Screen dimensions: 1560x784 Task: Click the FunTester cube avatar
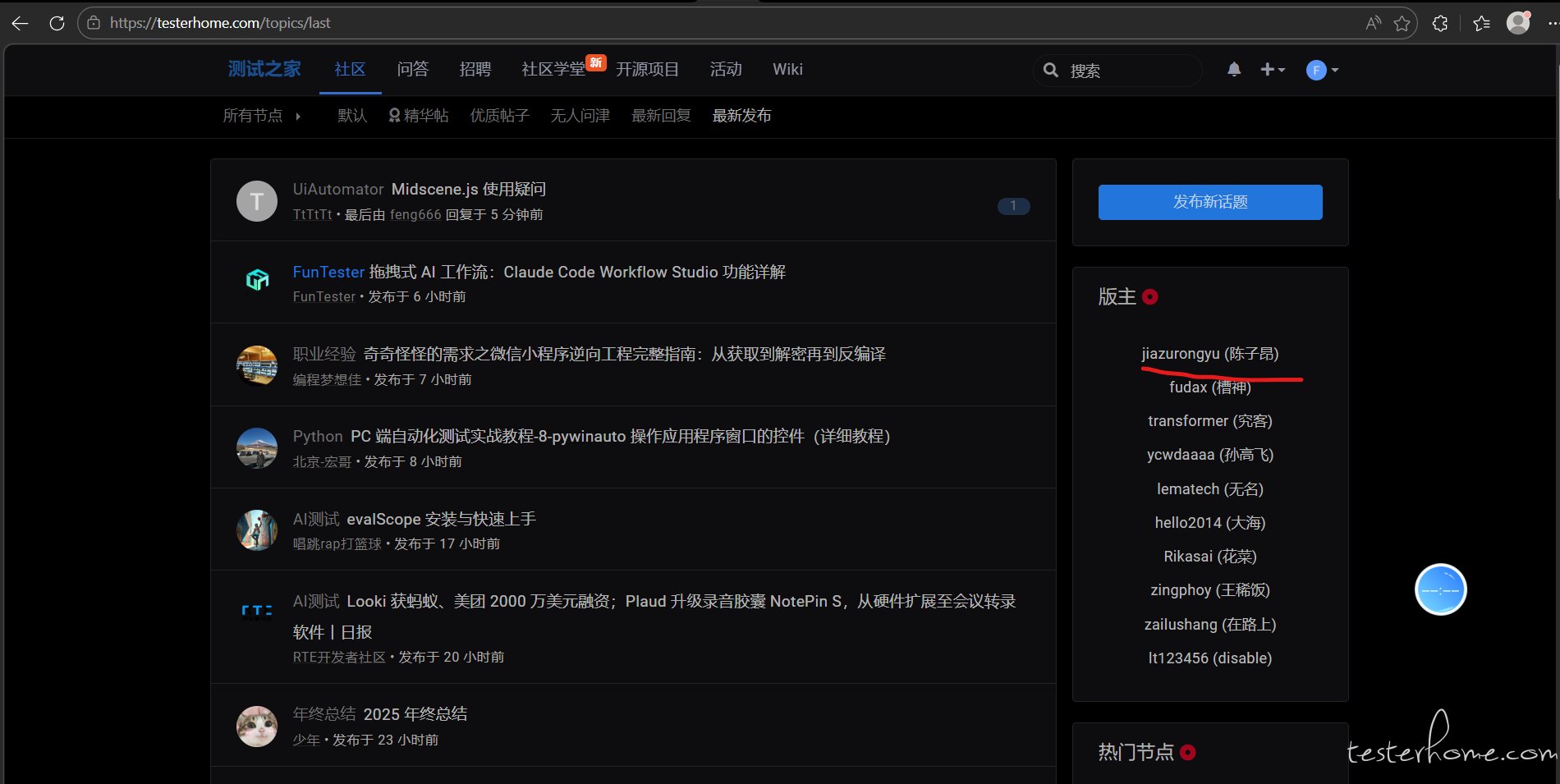[x=257, y=281]
